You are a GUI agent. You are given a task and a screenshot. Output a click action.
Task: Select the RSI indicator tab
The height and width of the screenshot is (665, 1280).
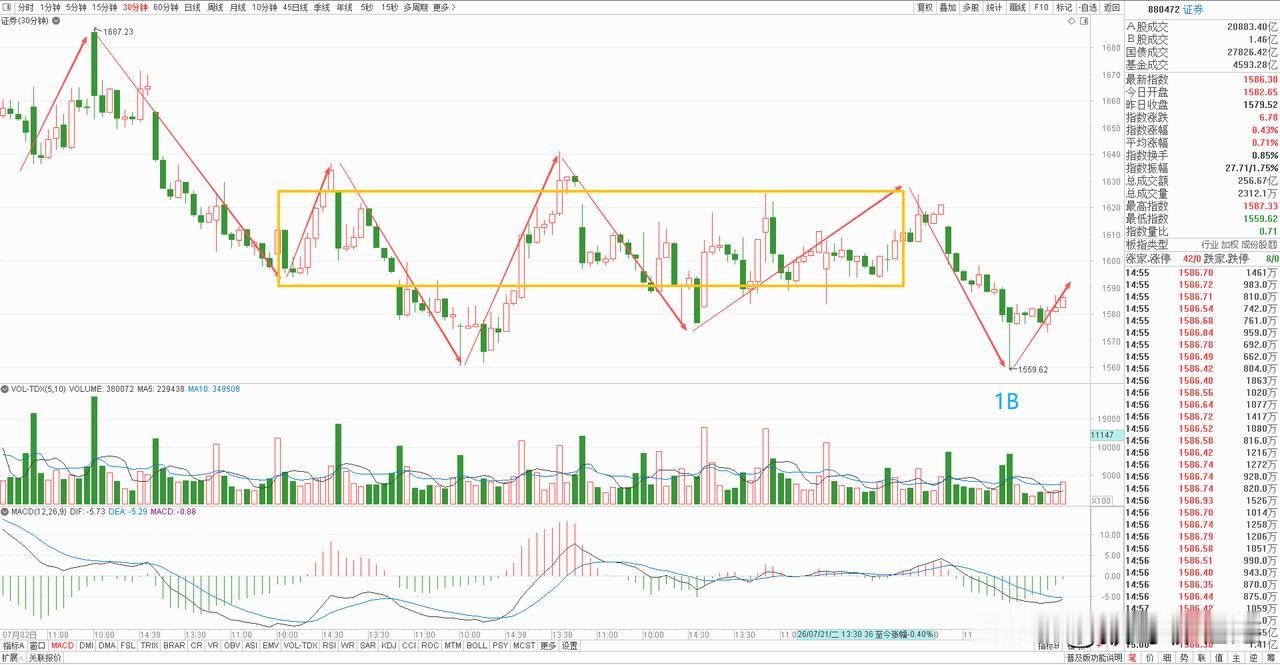coord(329,646)
